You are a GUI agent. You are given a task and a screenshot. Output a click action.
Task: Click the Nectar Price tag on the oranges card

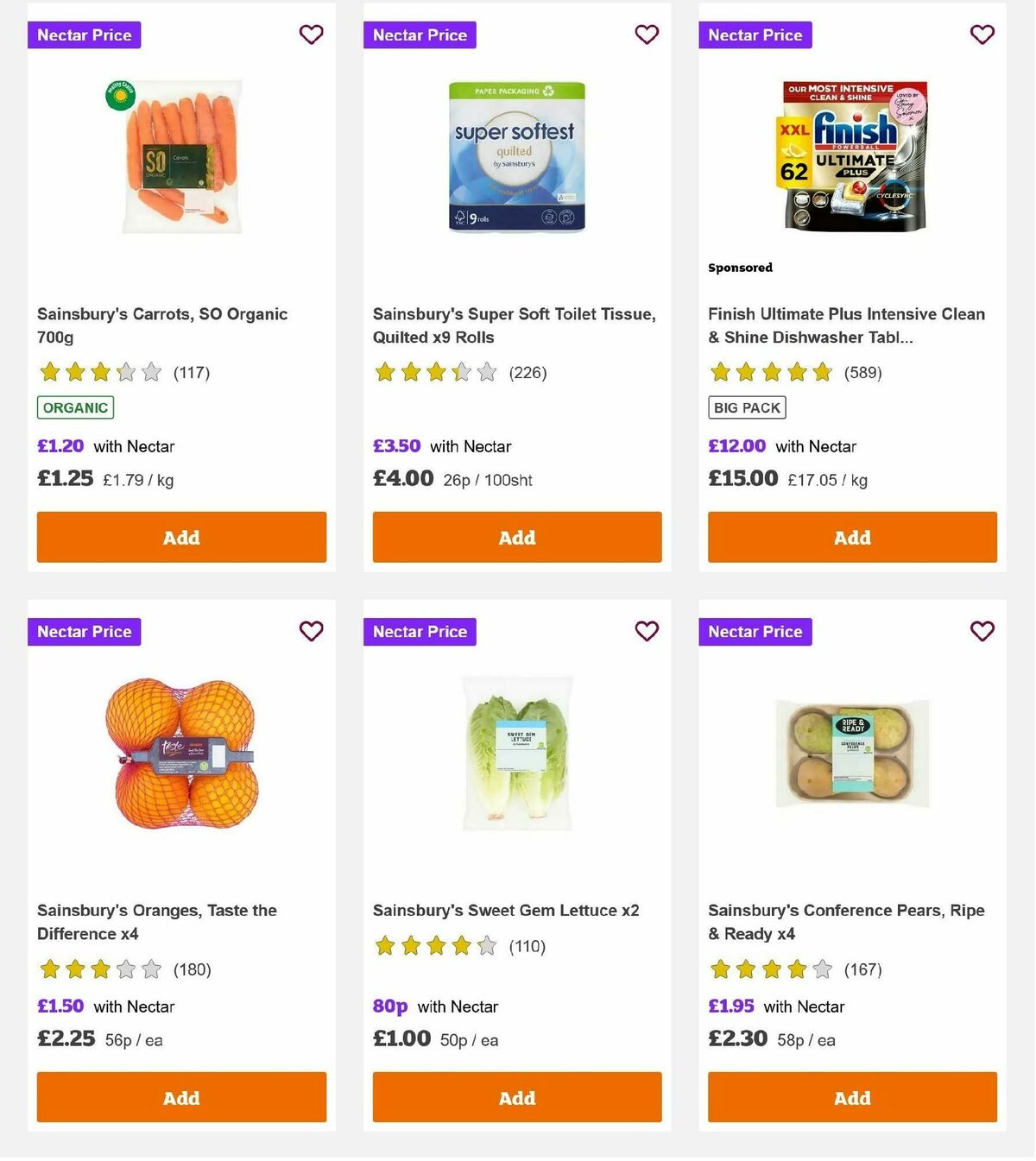(x=84, y=631)
